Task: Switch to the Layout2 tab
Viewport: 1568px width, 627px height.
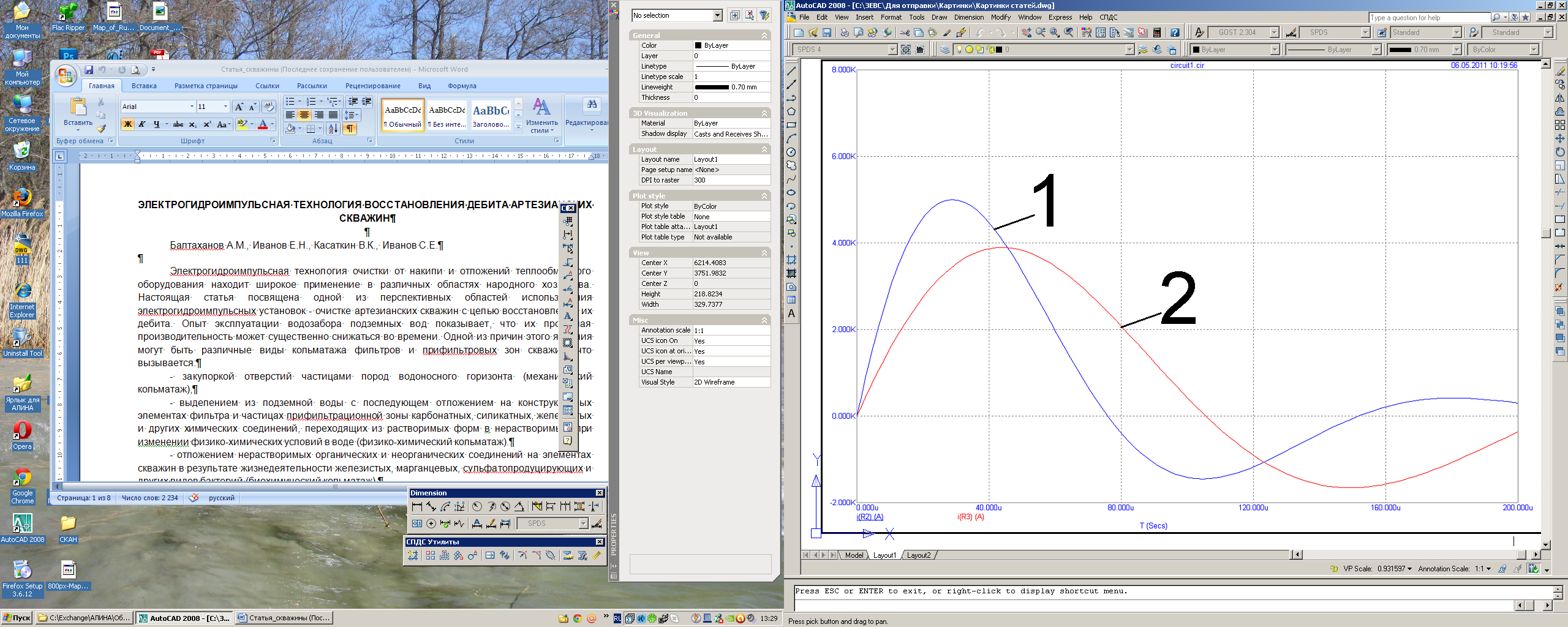Action: (918, 555)
